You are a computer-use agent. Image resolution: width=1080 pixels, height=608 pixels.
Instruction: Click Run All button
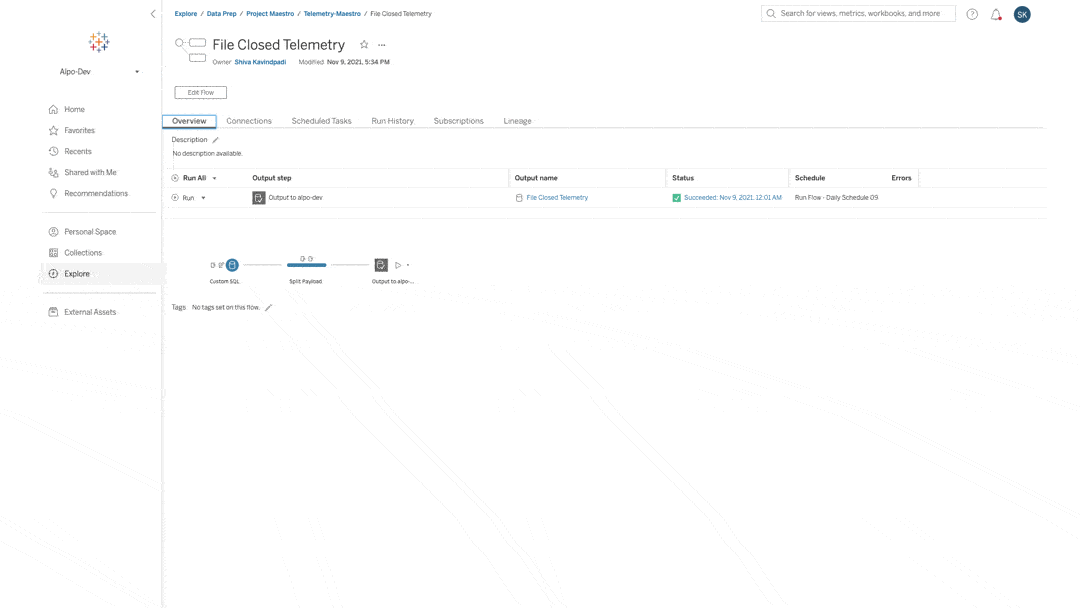(x=189, y=178)
